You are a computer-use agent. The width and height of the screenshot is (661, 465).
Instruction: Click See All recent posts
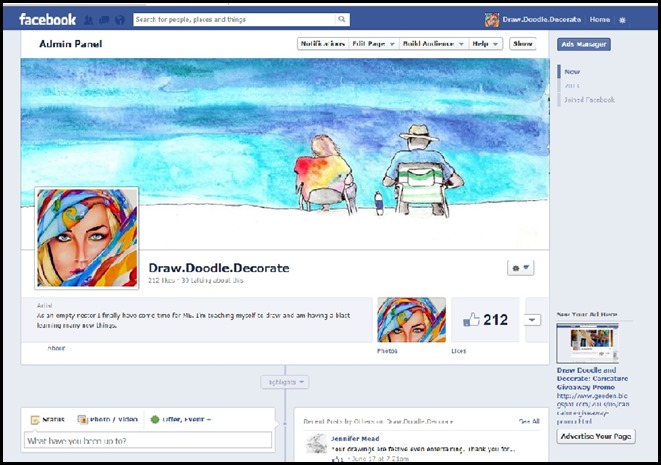coord(529,421)
